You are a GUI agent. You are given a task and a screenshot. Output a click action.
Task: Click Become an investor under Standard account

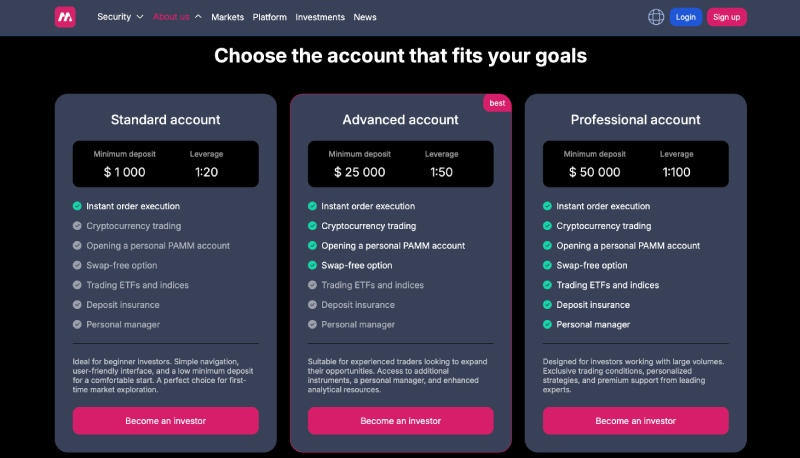[166, 421]
